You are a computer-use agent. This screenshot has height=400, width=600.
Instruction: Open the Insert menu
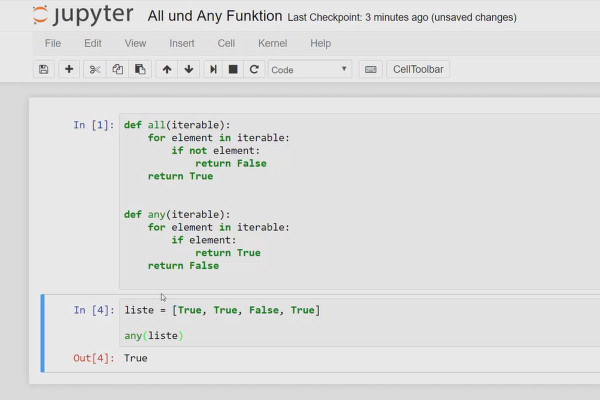click(x=182, y=43)
